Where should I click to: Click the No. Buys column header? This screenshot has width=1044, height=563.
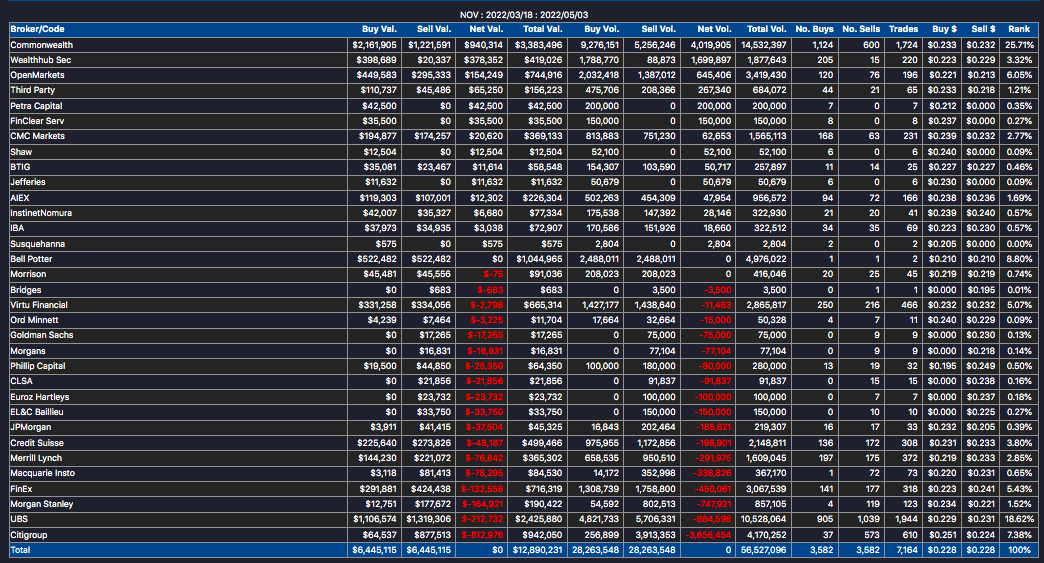pos(814,29)
